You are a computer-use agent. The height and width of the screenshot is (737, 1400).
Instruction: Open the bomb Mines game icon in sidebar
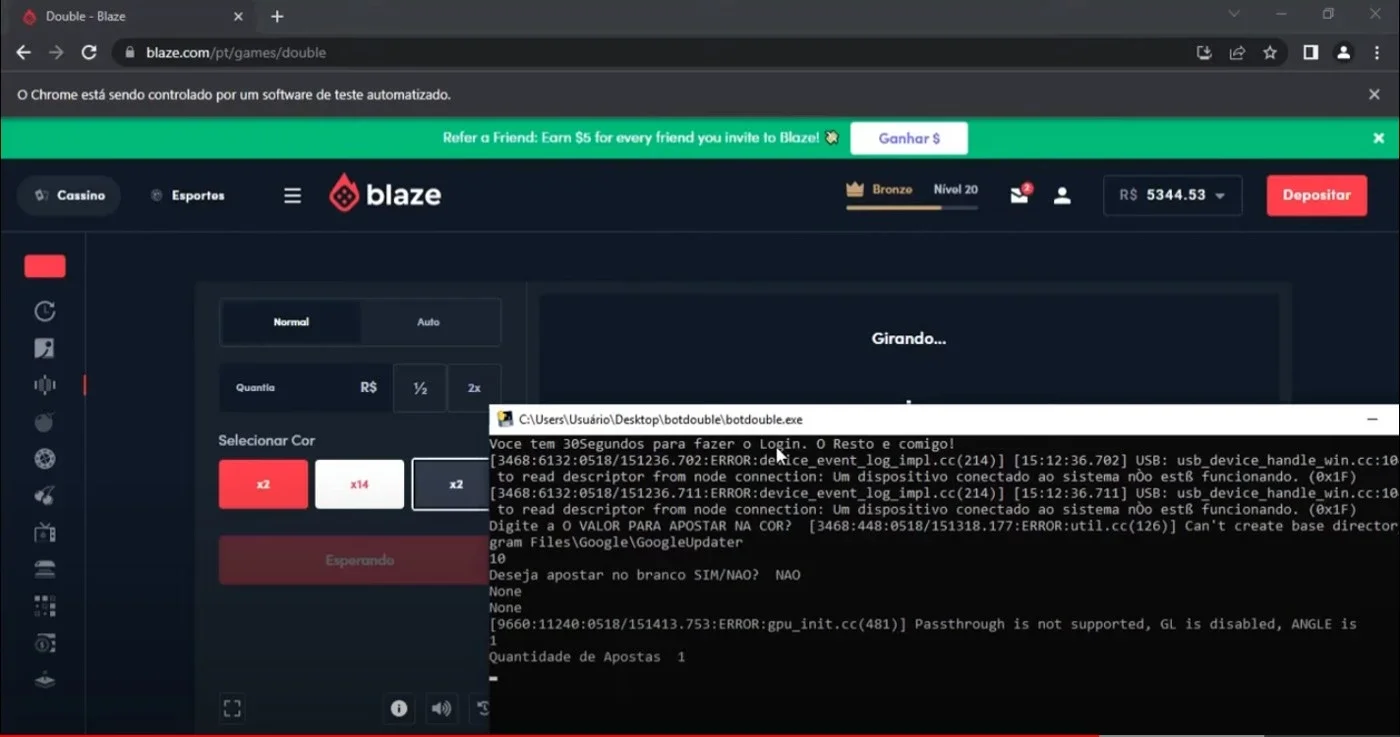click(44, 422)
